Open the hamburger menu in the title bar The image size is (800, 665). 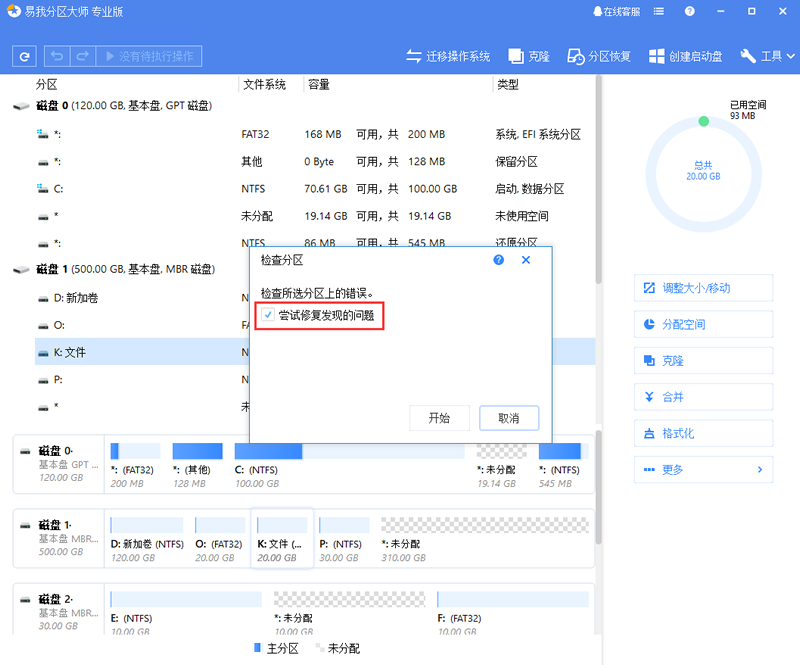(658, 10)
